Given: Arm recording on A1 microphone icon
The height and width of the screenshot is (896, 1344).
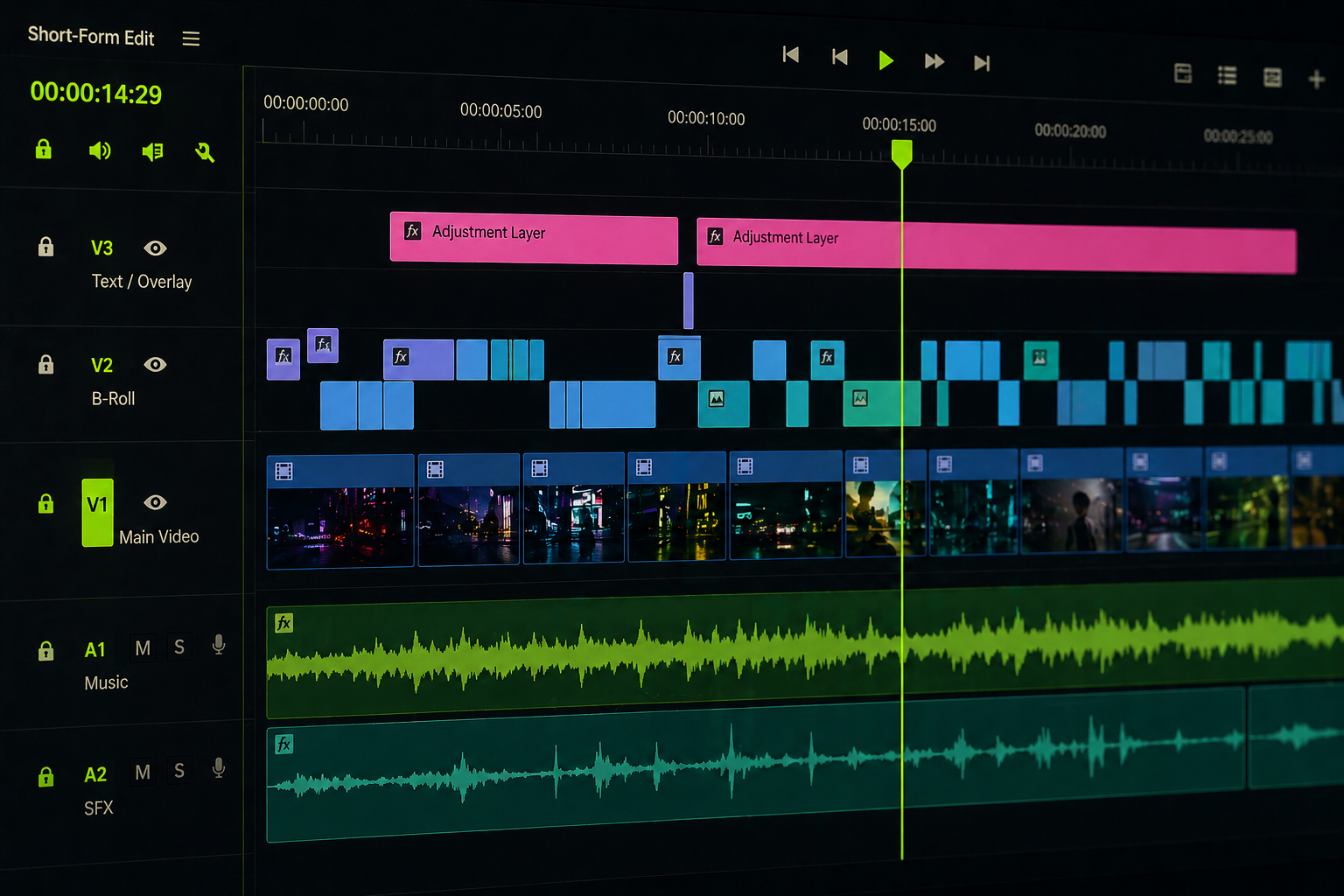Looking at the screenshot, I should coord(219,645).
